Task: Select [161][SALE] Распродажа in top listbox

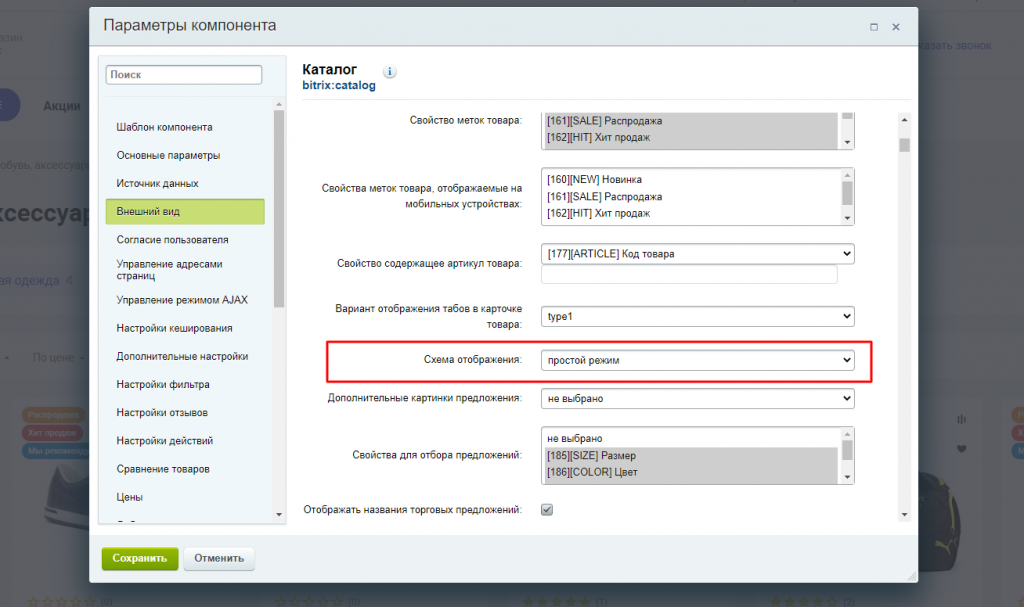Action: click(x=692, y=121)
